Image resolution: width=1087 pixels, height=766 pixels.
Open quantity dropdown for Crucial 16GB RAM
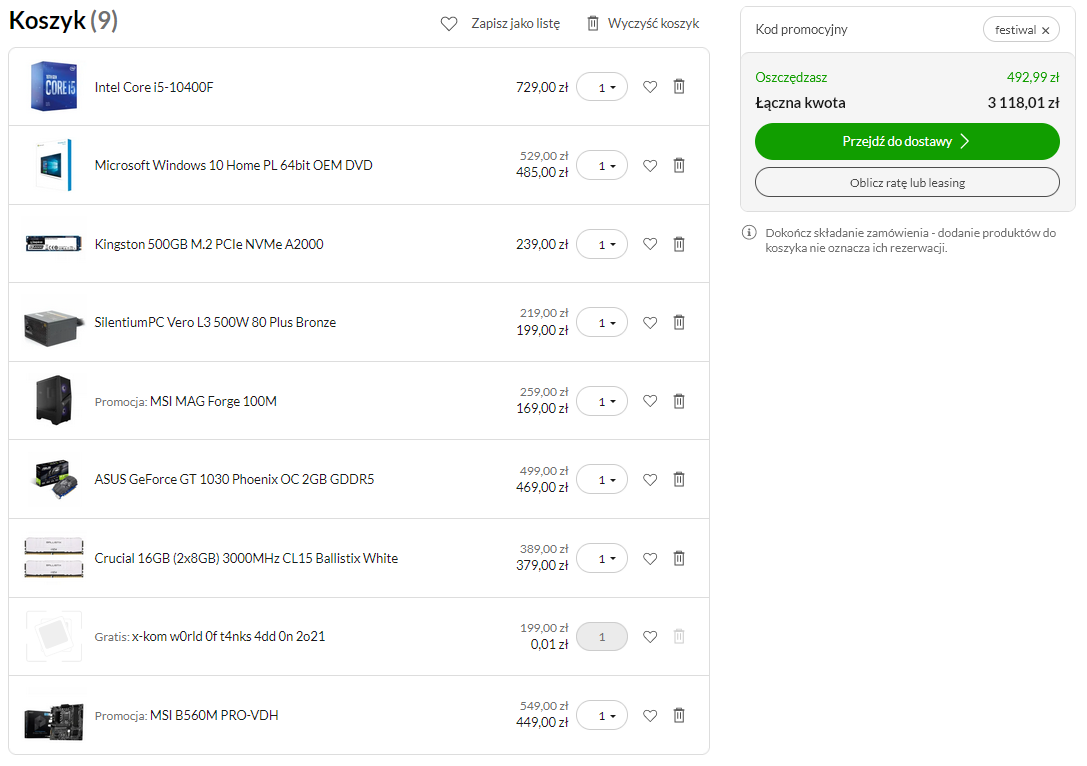(602, 559)
